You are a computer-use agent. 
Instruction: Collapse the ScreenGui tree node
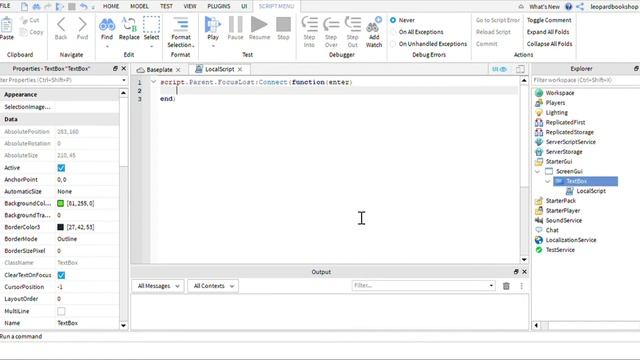click(537, 171)
